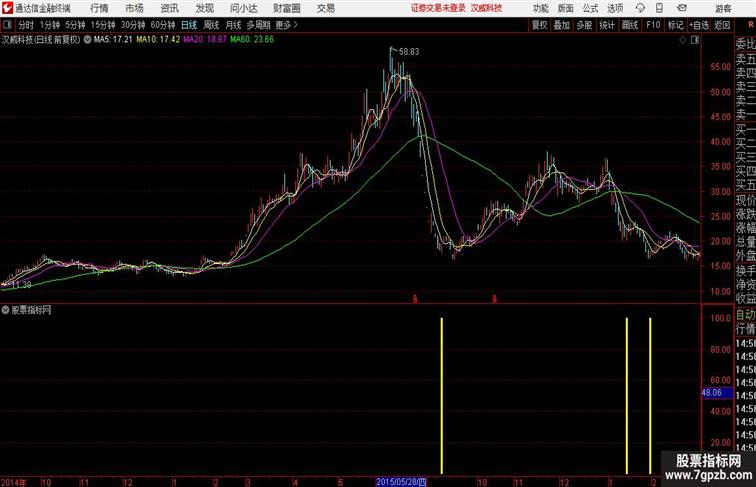Switch to 多周期 view
The height and width of the screenshot is (487, 756).
point(258,25)
